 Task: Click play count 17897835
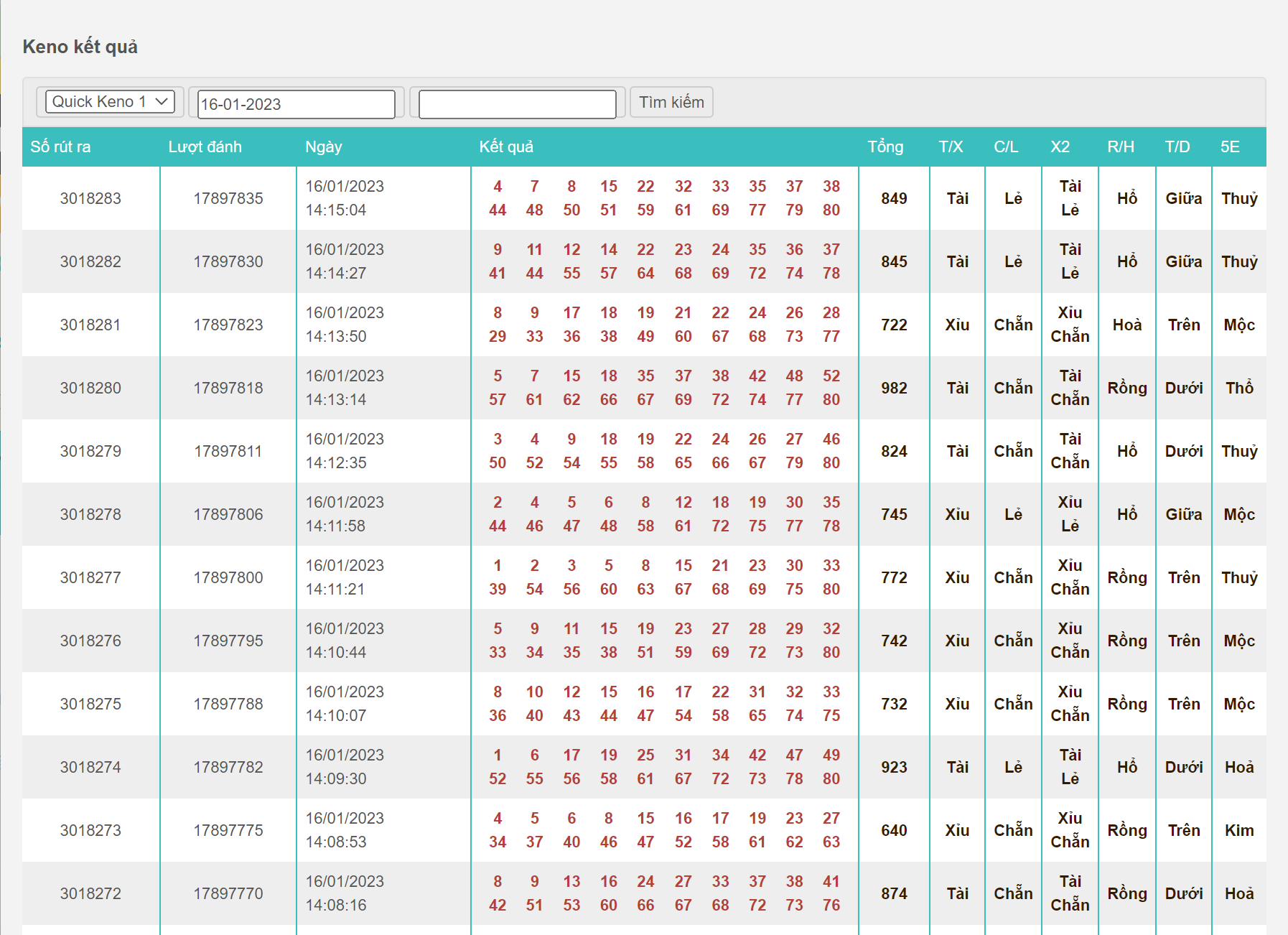click(x=228, y=198)
